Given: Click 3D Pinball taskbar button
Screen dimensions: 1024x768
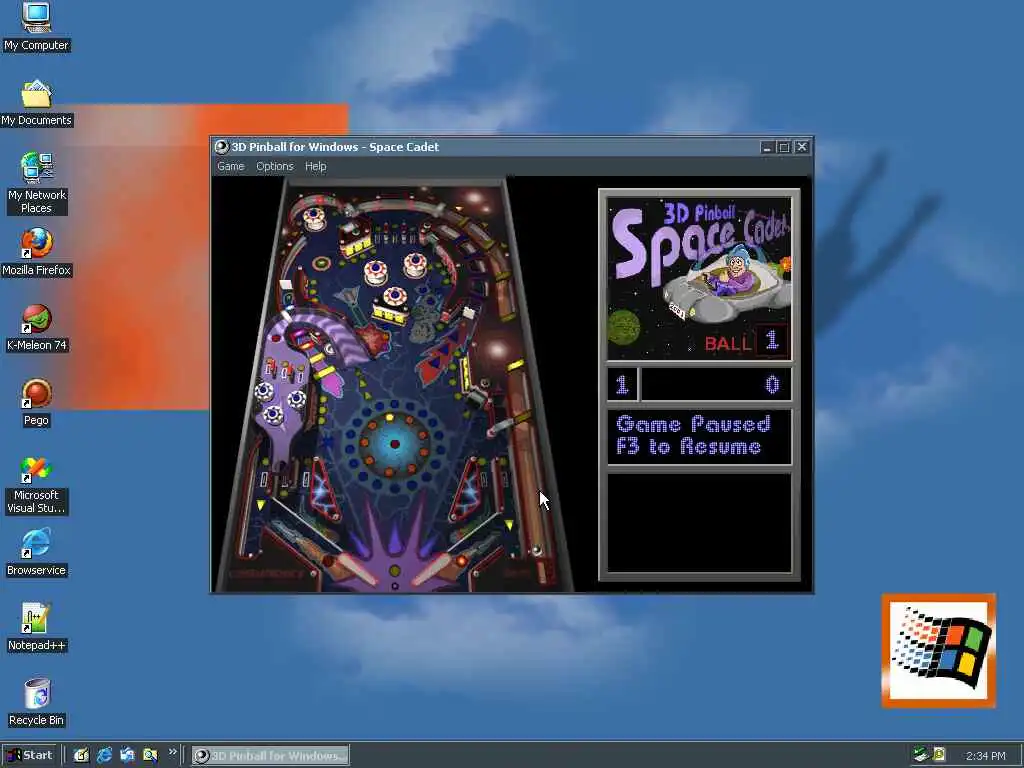Looking at the screenshot, I should [x=270, y=756].
